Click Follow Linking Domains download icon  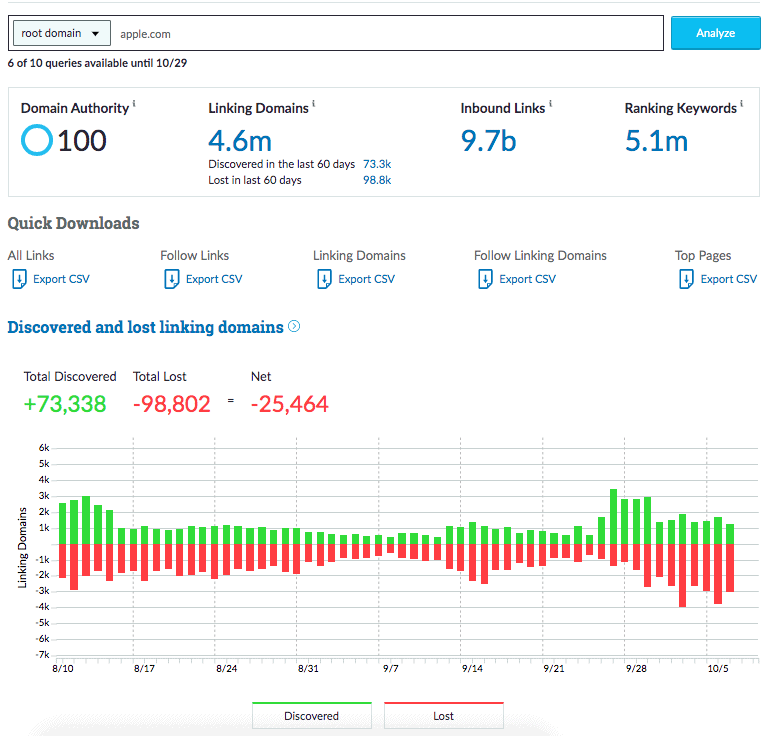point(485,279)
